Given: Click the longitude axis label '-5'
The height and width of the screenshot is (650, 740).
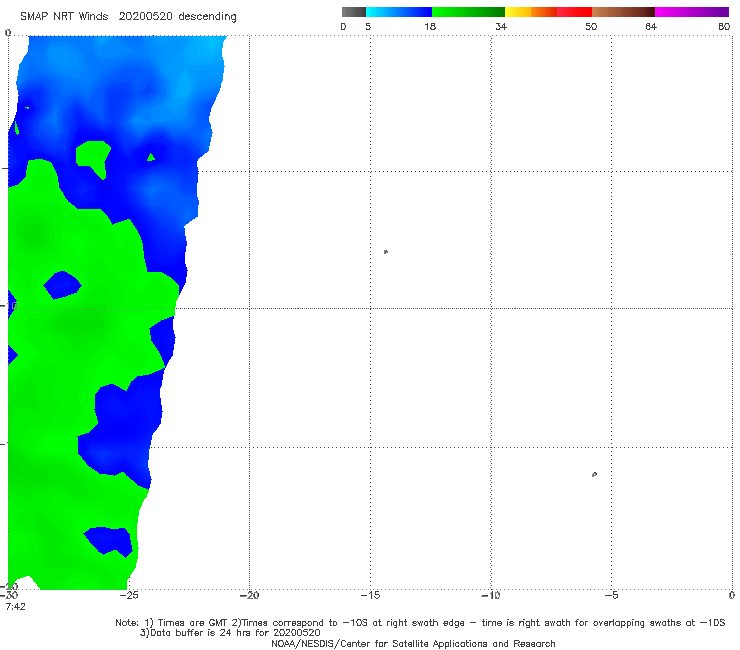Looking at the screenshot, I should [611, 595].
